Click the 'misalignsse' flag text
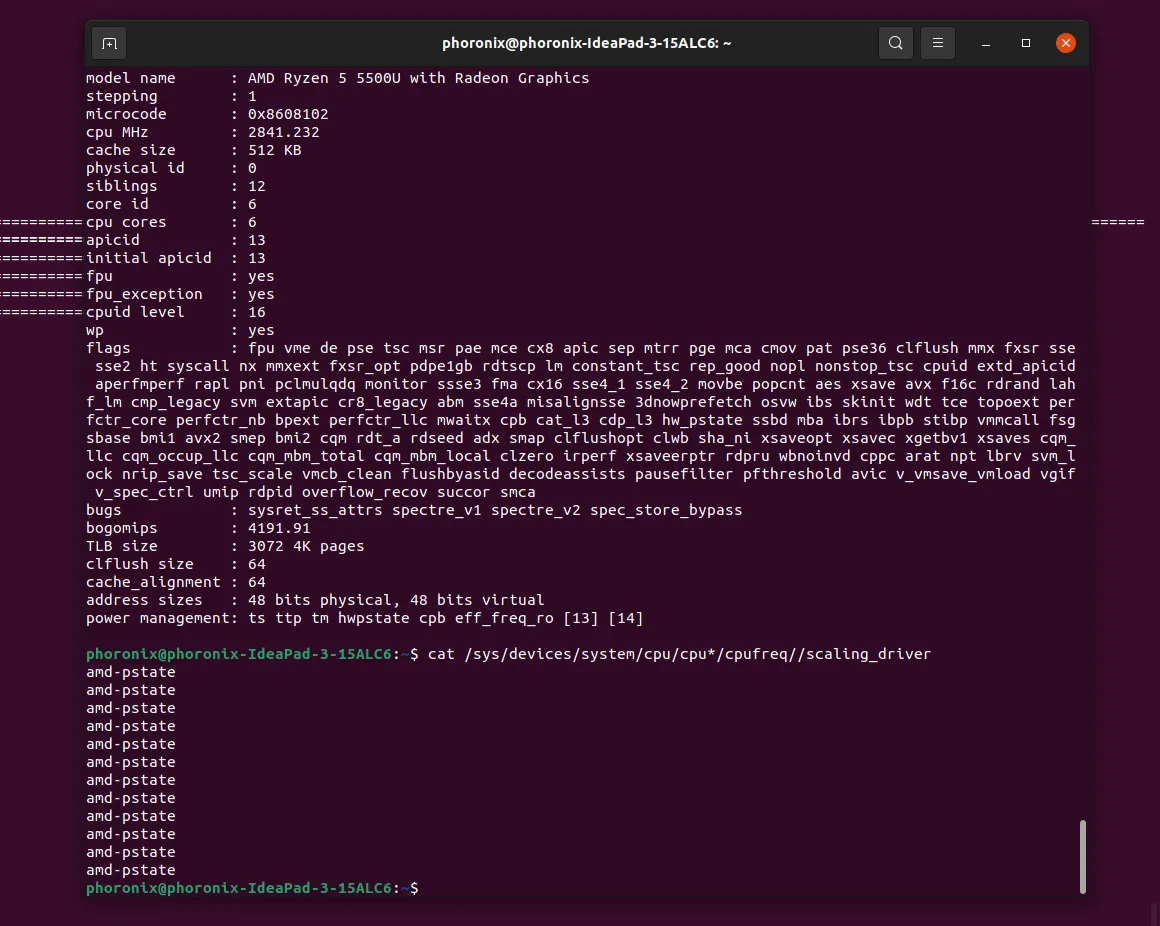This screenshot has height=926, width=1160. pyautogui.click(x=576, y=402)
